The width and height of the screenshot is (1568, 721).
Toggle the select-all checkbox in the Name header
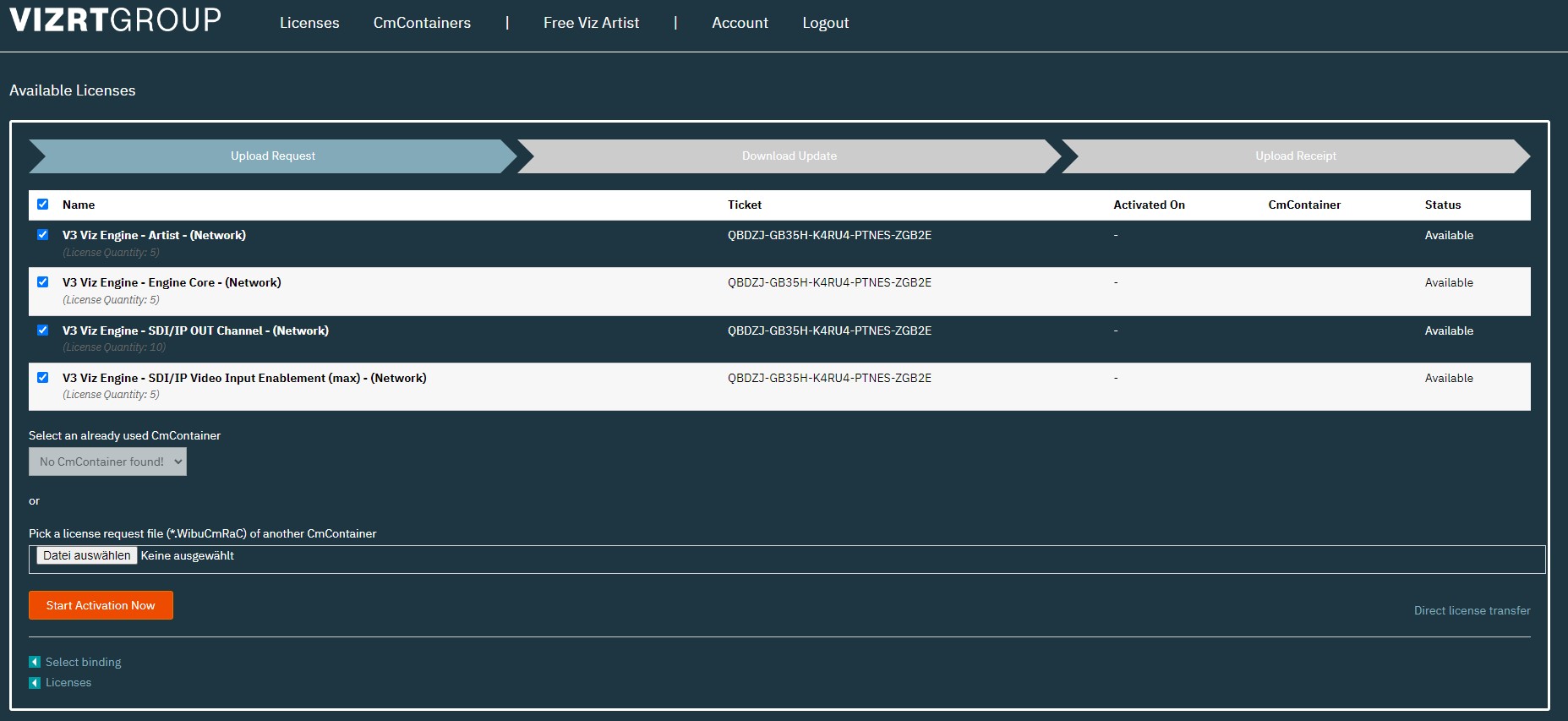point(43,204)
